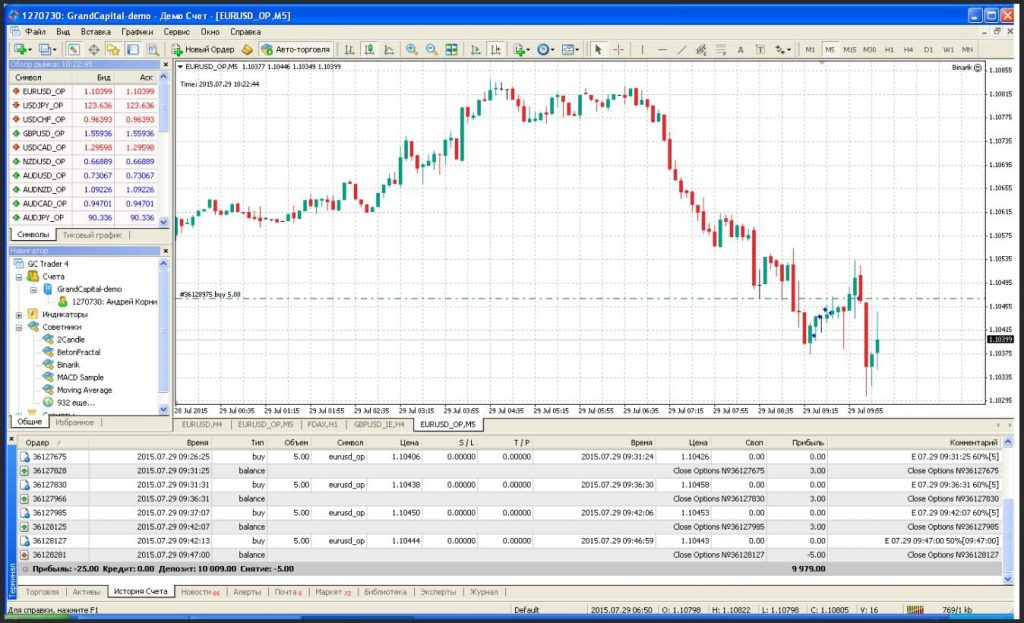Open the Periods clock dropdown
This screenshot has width=1024, height=623.
tap(546, 50)
